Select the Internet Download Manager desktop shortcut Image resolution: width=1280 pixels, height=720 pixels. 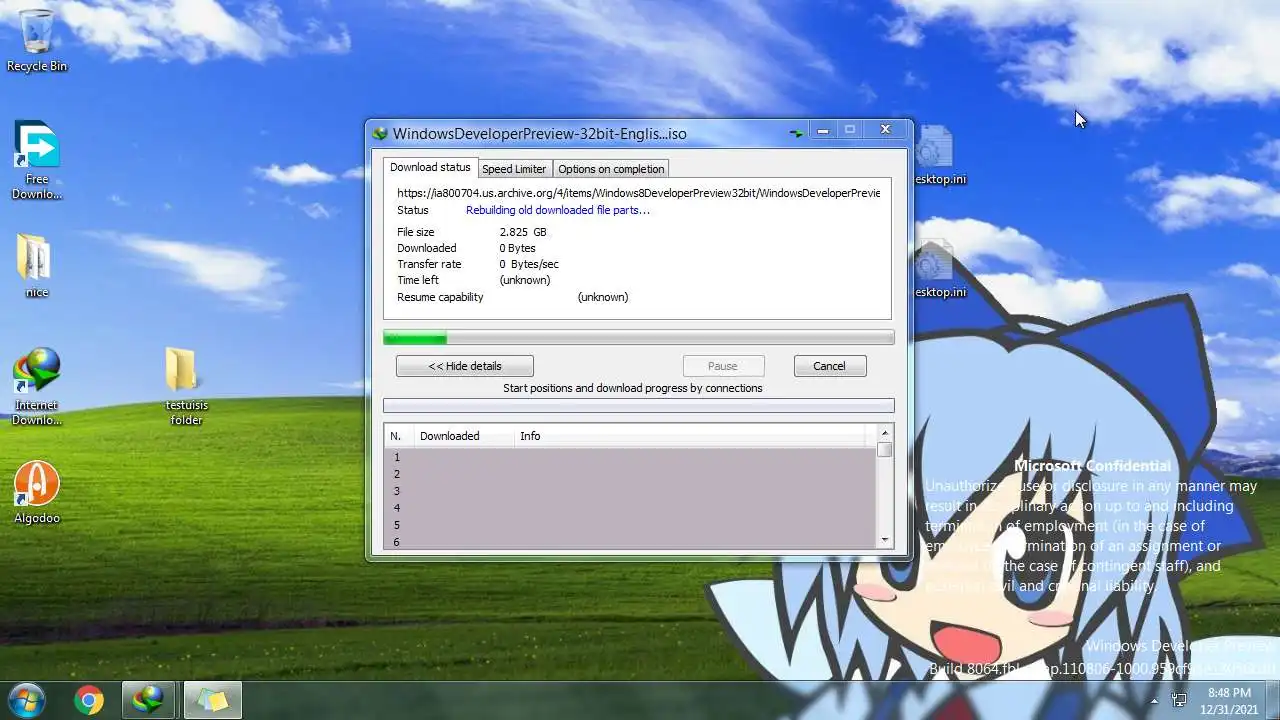click(37, 387)
